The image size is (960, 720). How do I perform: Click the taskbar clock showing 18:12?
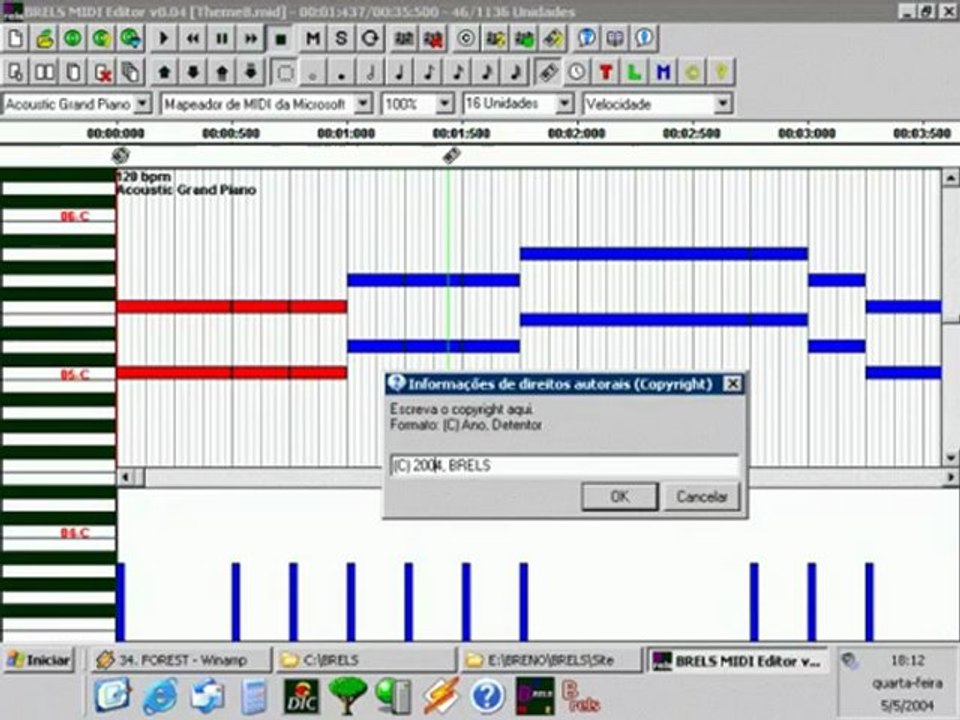(x=907, y=661)
